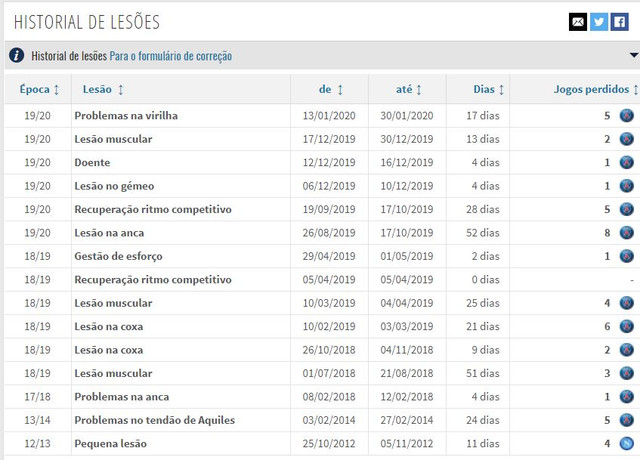Sort table by Jogos perdidos column
Image resolution: width=640 pixels, height=460 pixels.
596,89
